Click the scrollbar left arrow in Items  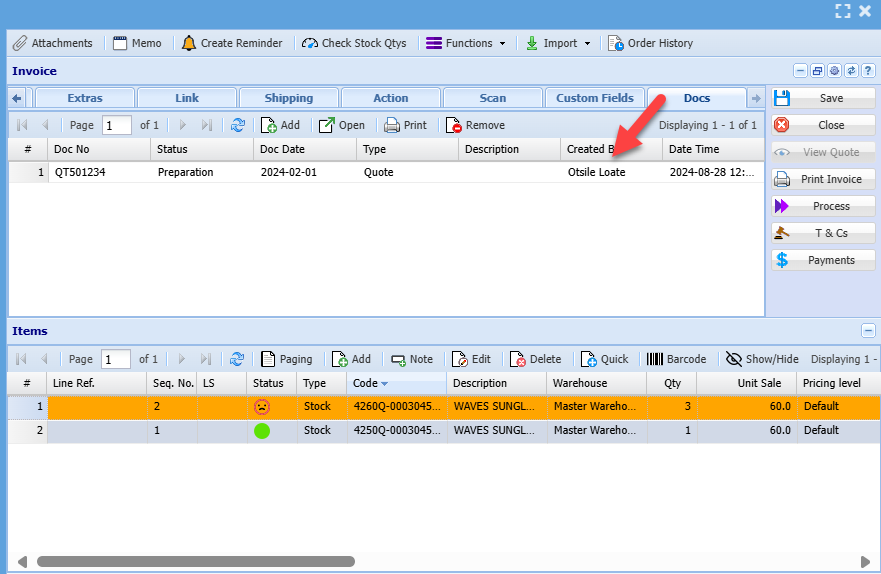click(22, 562)
